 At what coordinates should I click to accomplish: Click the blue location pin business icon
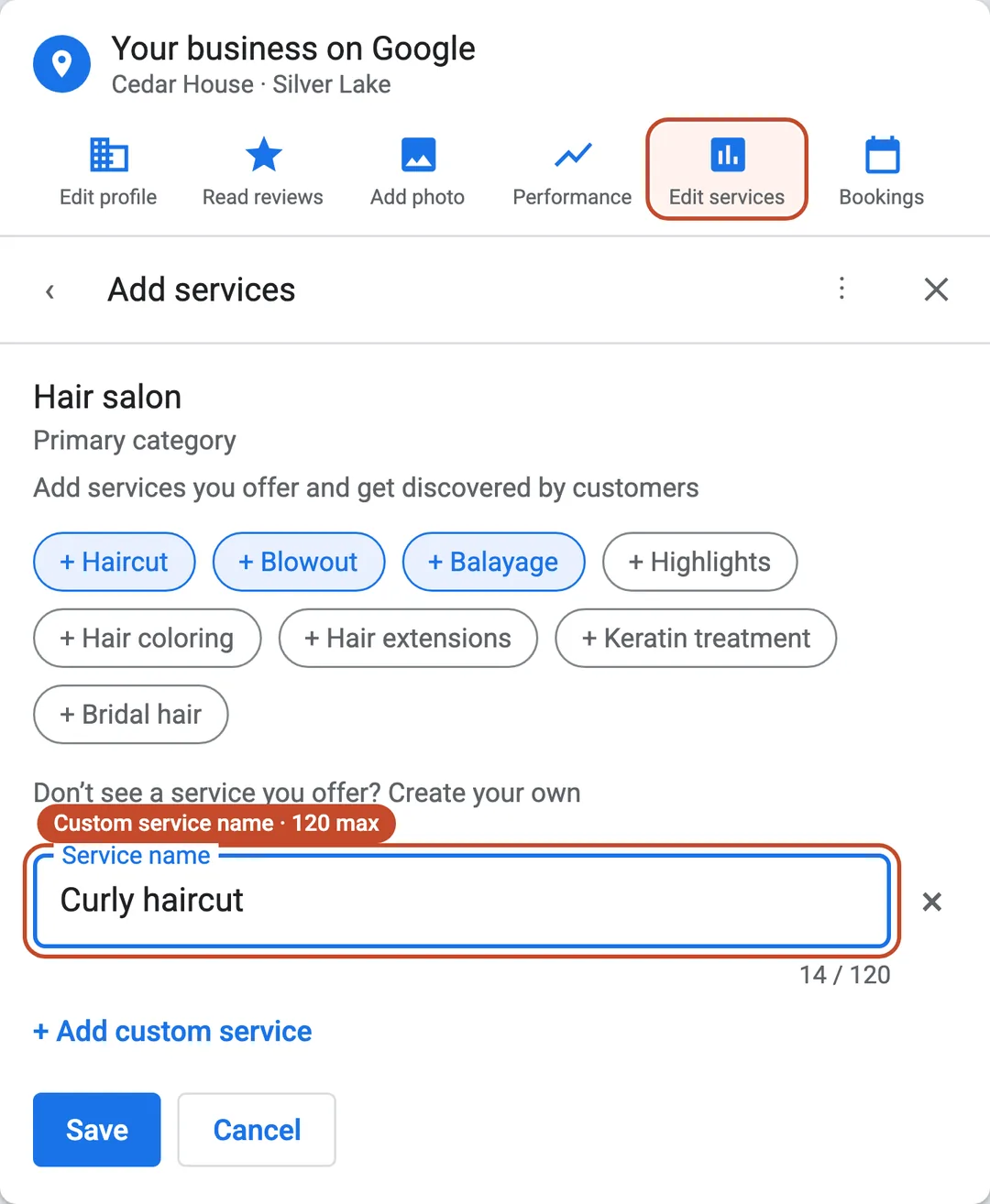tap(61, 64)
